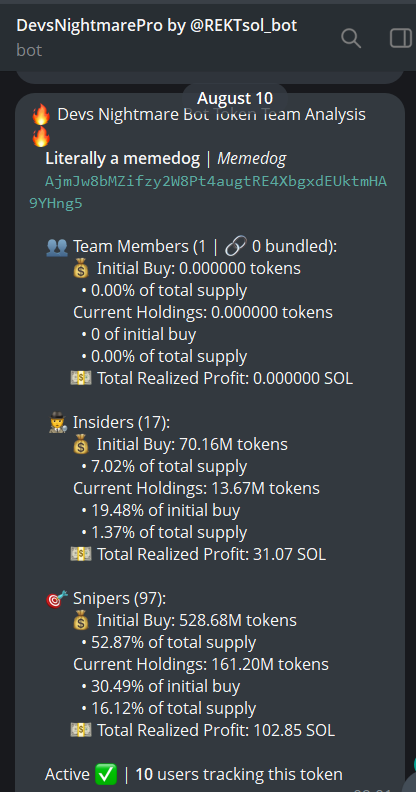Viewport: 416px width, 792px height.
Task: Click the green Active checkmark emoji
Action: [106, 774]
